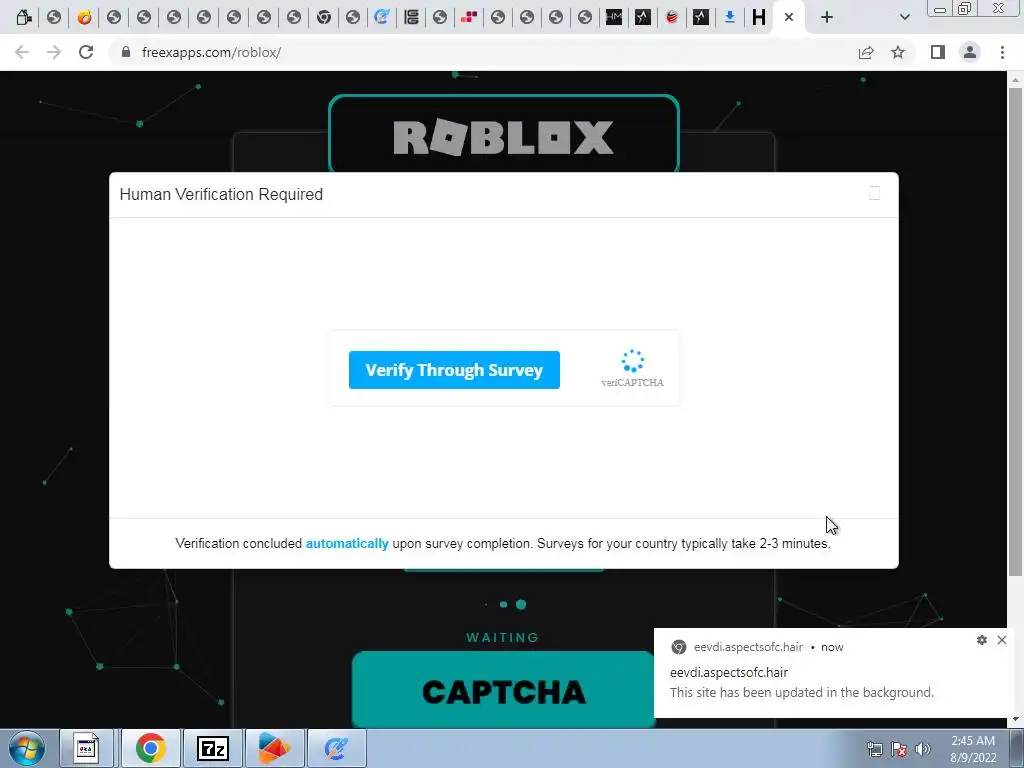Click the blue 'automatically' word
Viewport: 1024px width, 768px height.
(x=347, y=543)
